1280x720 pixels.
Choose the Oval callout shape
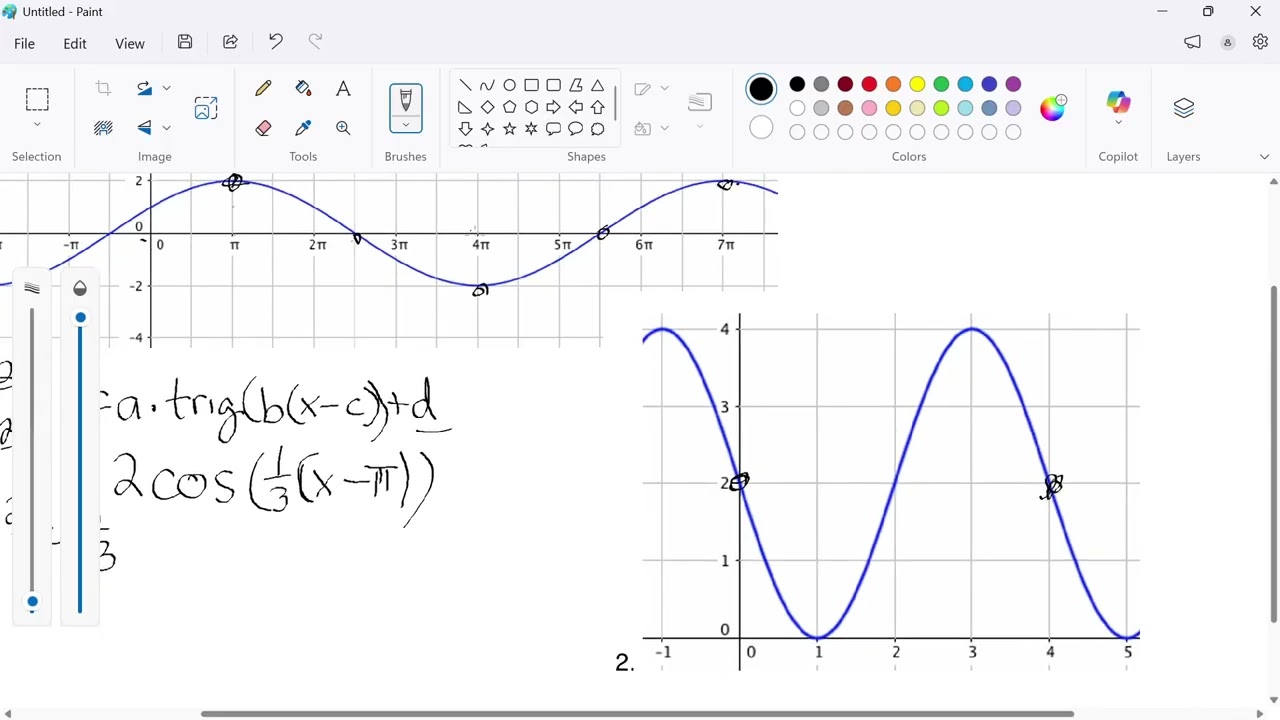pyautogui.click(x=575, y=129)
